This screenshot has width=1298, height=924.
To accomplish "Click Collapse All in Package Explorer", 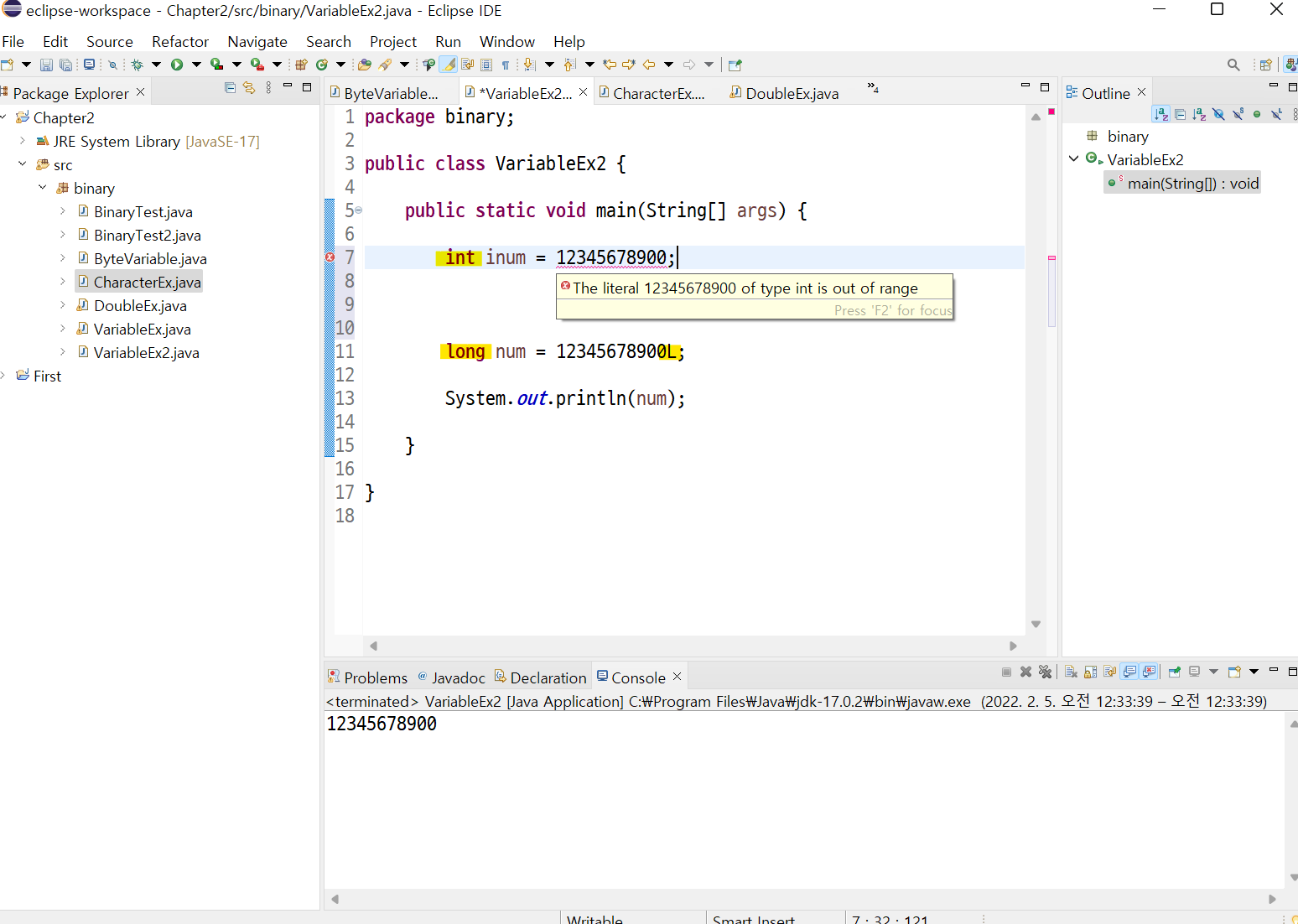I will pyautogui.click(x=230, y=87).
